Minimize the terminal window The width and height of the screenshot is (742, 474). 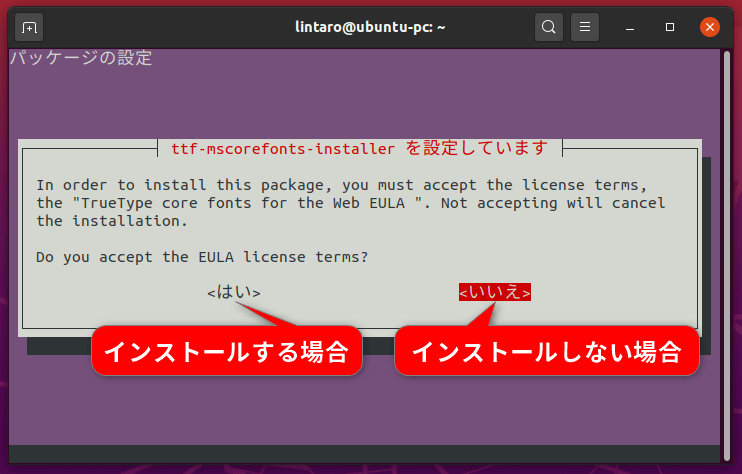[629, 27]
